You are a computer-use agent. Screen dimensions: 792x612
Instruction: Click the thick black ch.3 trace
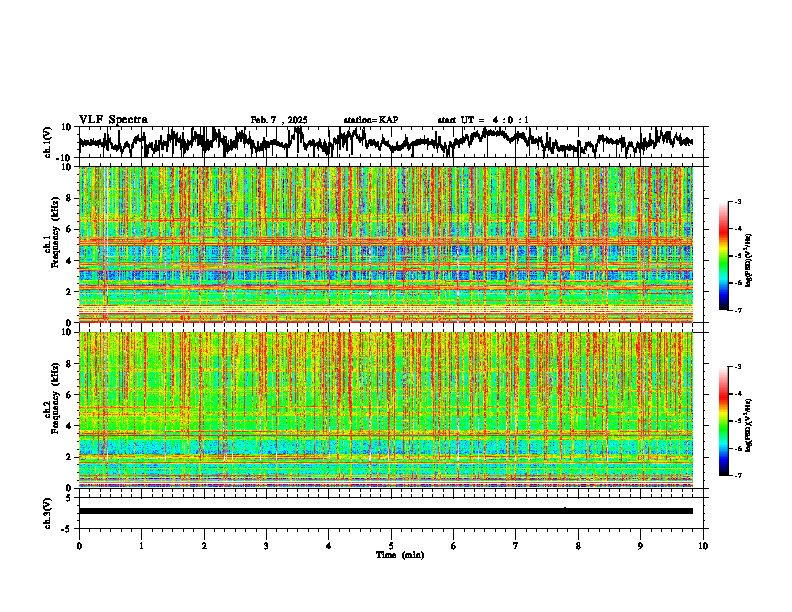(386, 511)
